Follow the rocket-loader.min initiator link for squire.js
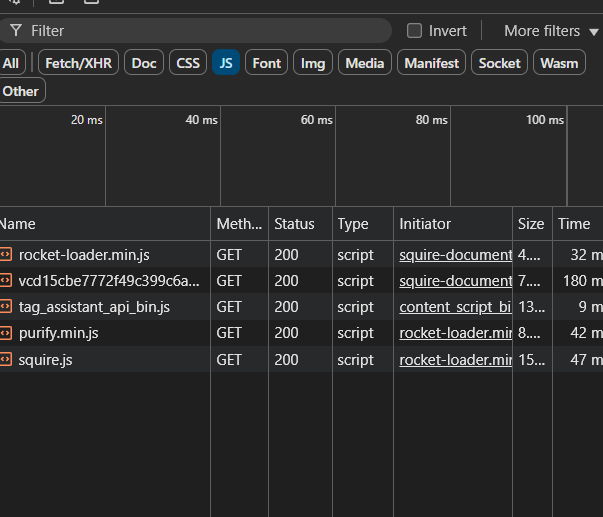This screenshot has width=603, height=517. tap(455, 359)
